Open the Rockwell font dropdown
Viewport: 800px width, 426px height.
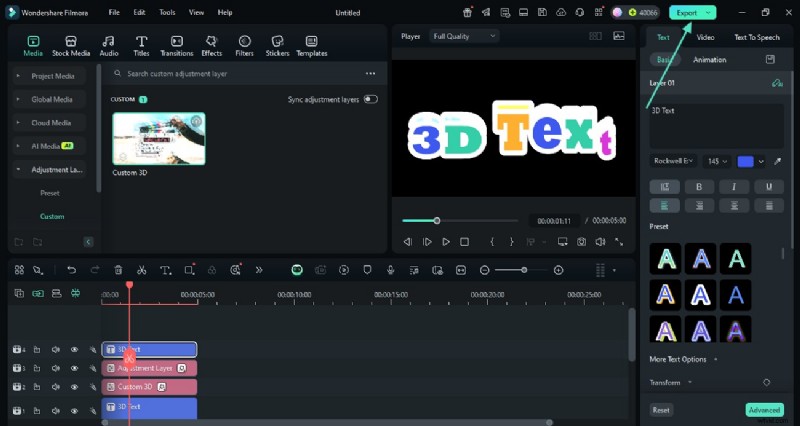click(x=673, y=161)
